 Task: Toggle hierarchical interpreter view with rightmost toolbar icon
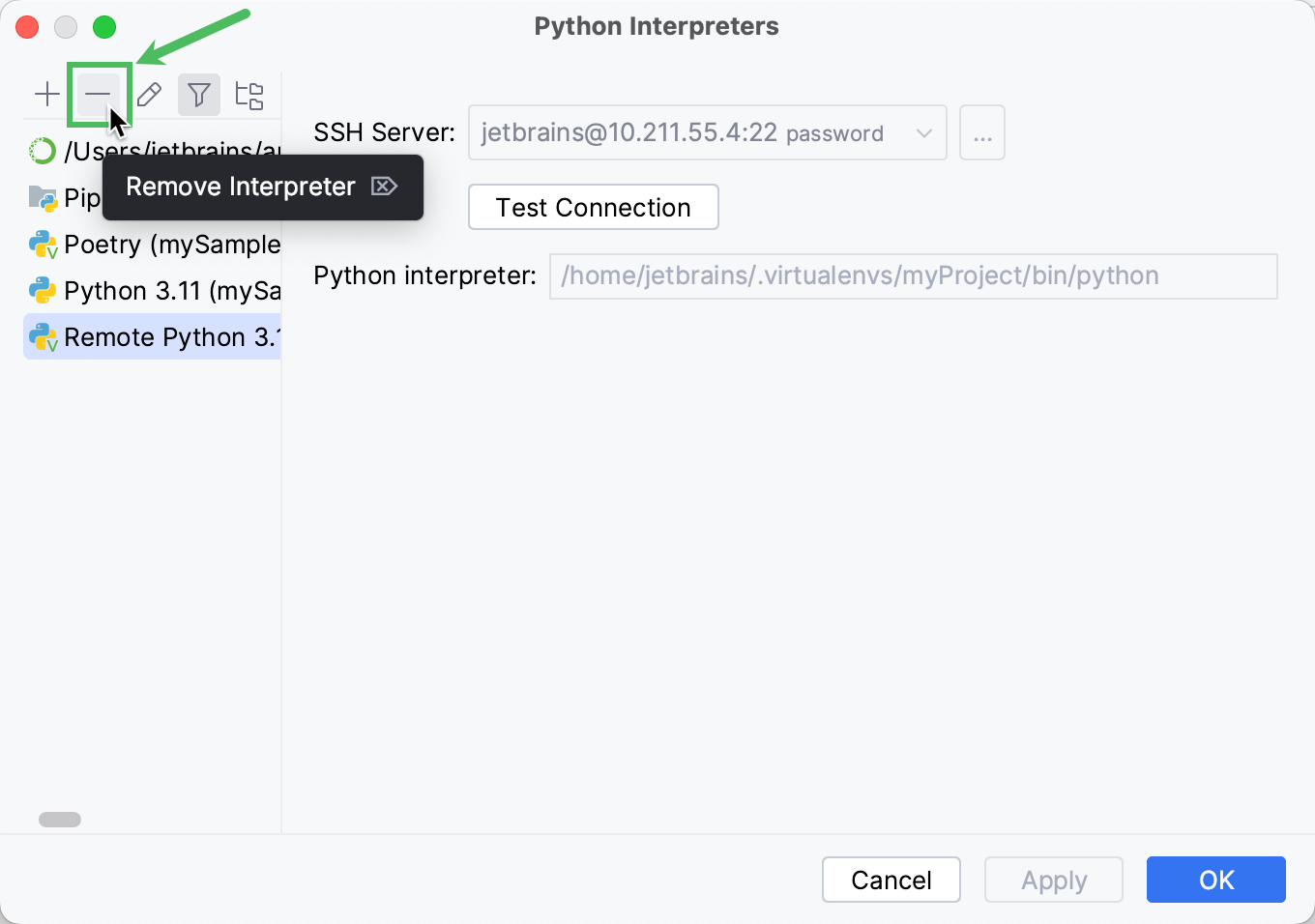[249, 94]
